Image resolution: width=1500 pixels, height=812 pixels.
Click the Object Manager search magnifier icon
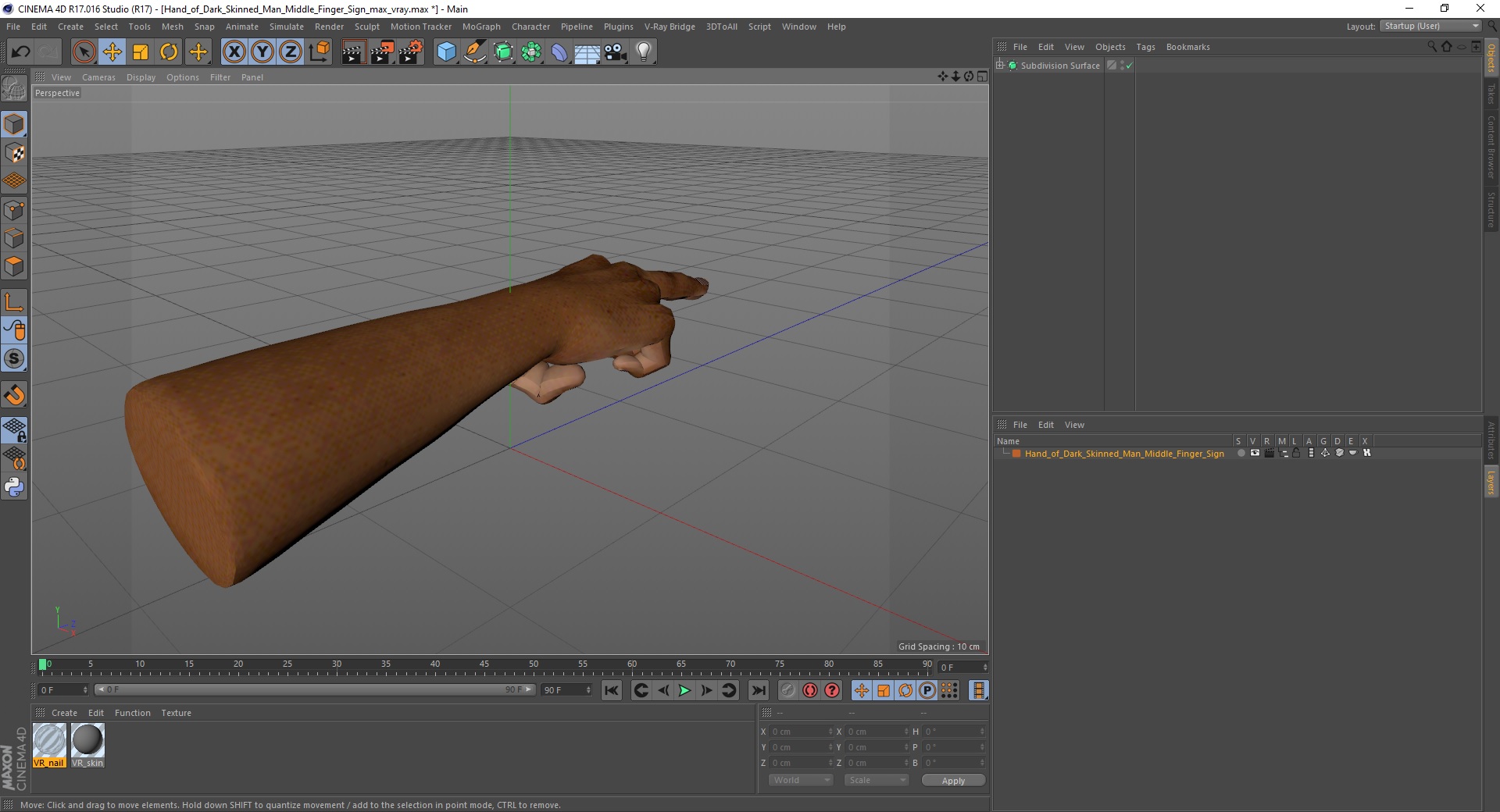click(x=1432, y=47)
